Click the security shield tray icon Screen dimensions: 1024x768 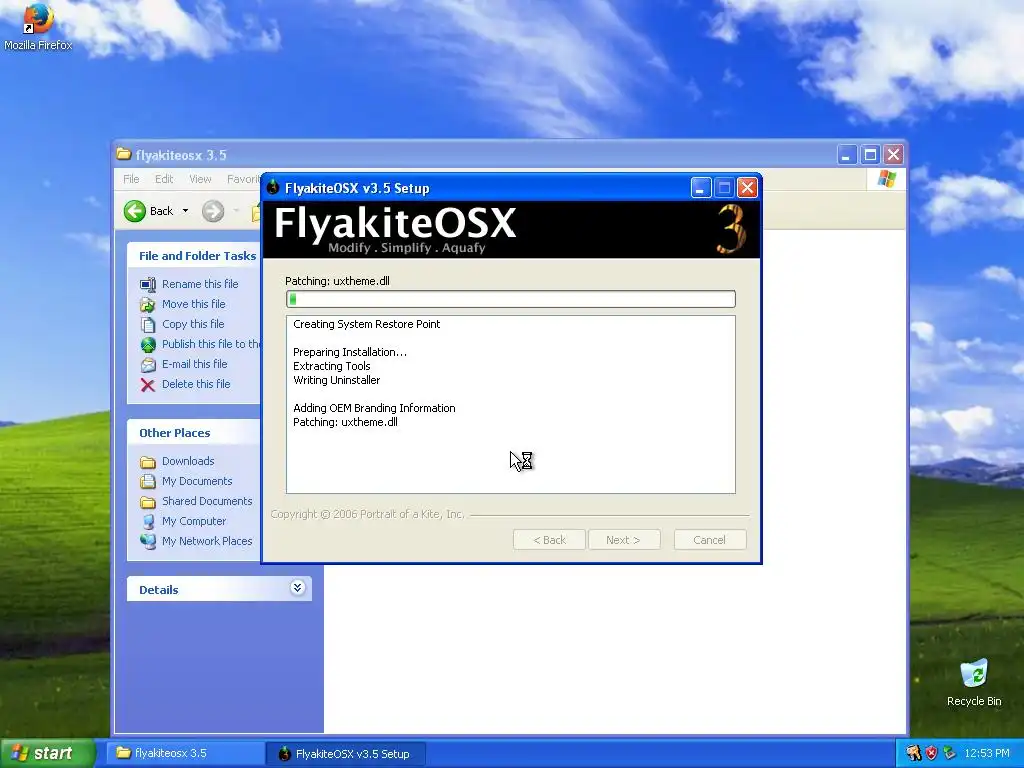tap(931, 753)
